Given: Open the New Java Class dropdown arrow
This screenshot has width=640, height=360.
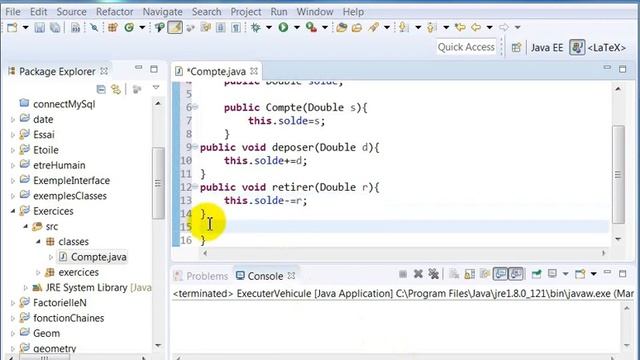Looking at the screenshot, I should [142, 27].
